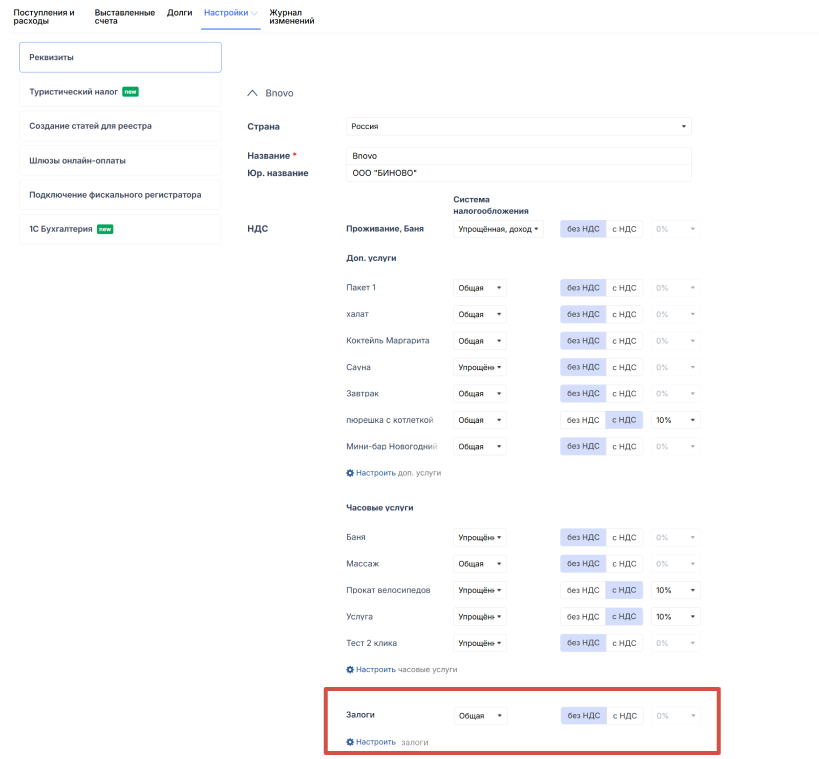
Task: Open 1С Бухгалтерия sidebar item
Action: [x=120, y=229]
